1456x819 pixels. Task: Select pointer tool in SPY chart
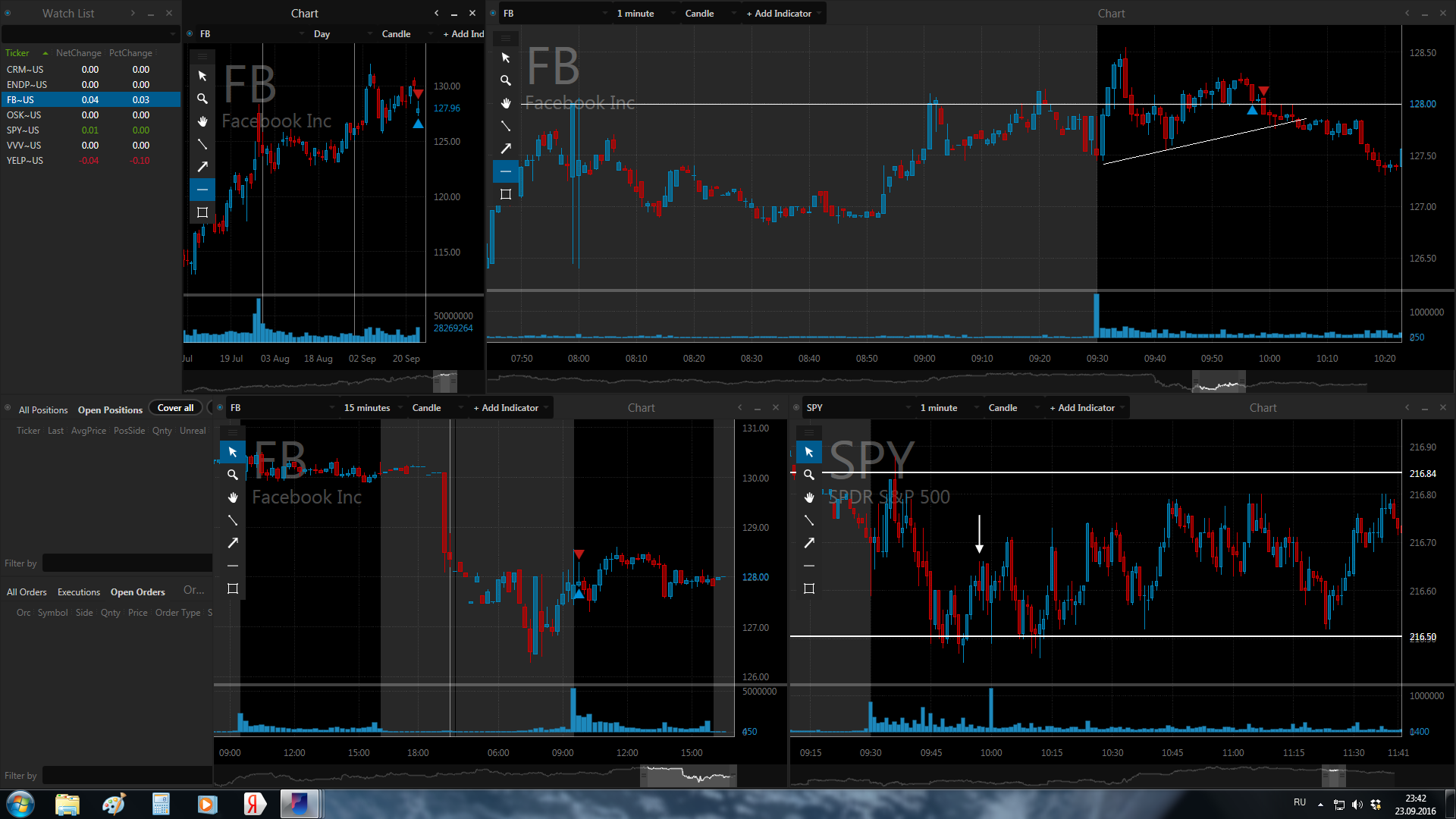coord(809,452)
